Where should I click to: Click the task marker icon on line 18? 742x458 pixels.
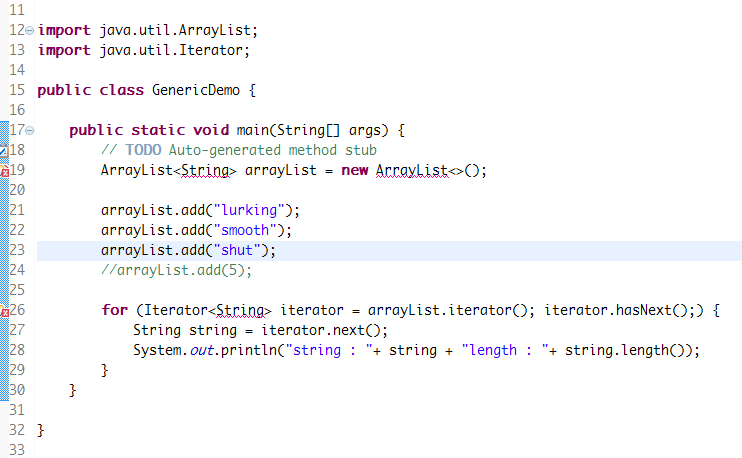click(x=4, y=151)
